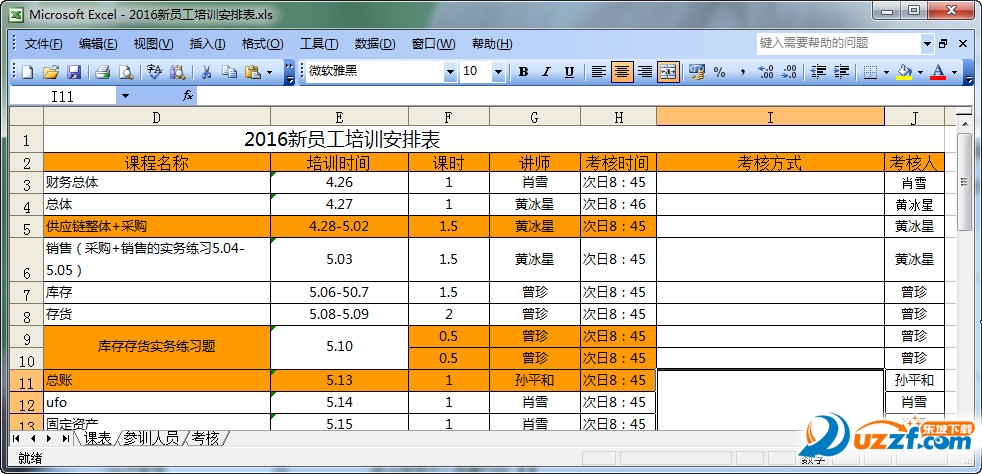
Task: Toggle underline formatting
Action: tap(569, 72)
